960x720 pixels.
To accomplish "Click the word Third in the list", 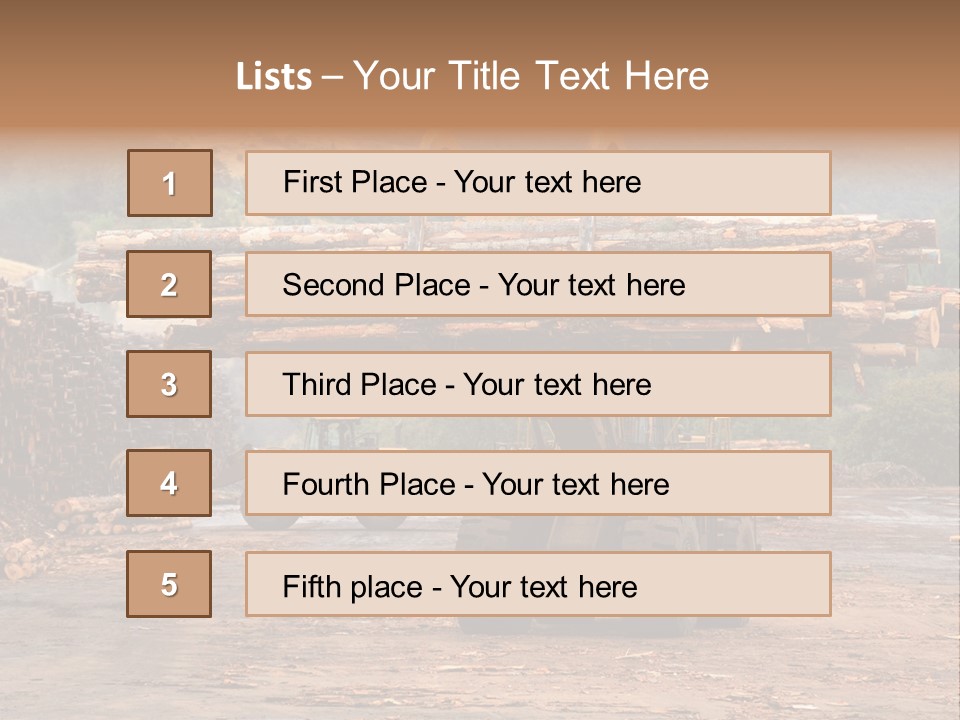I will [316, 385].
